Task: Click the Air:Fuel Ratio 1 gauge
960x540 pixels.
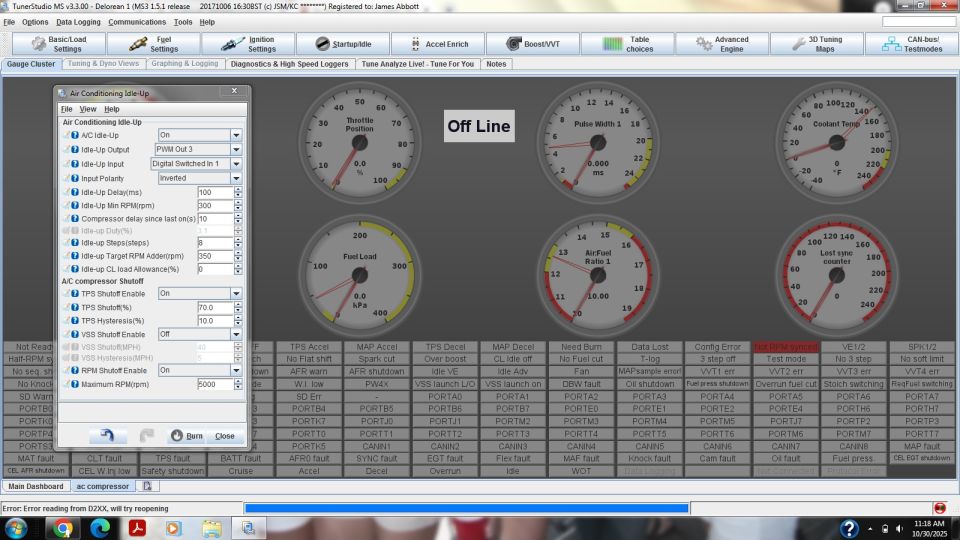Action: point(598,275)
